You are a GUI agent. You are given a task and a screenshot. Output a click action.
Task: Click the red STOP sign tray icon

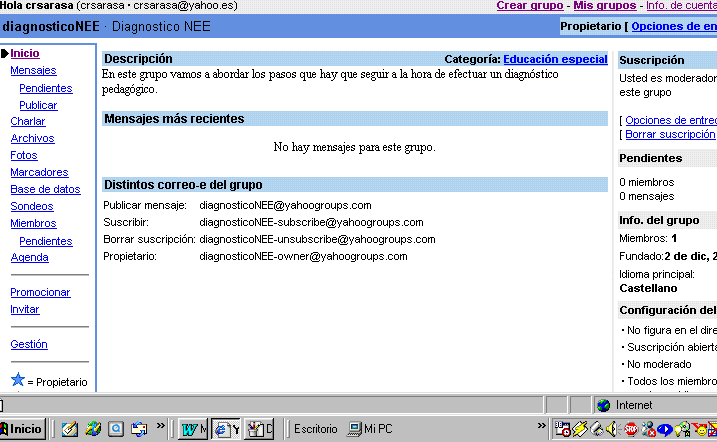[x=631, y=429]
